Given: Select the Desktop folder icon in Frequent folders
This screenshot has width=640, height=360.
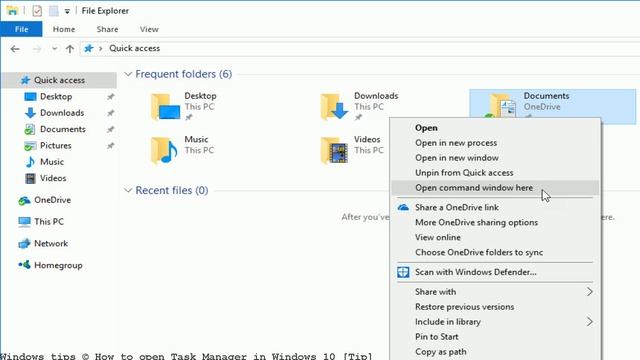Looking at the screenshot, I should pyautogui.click(x=165, y=107).
